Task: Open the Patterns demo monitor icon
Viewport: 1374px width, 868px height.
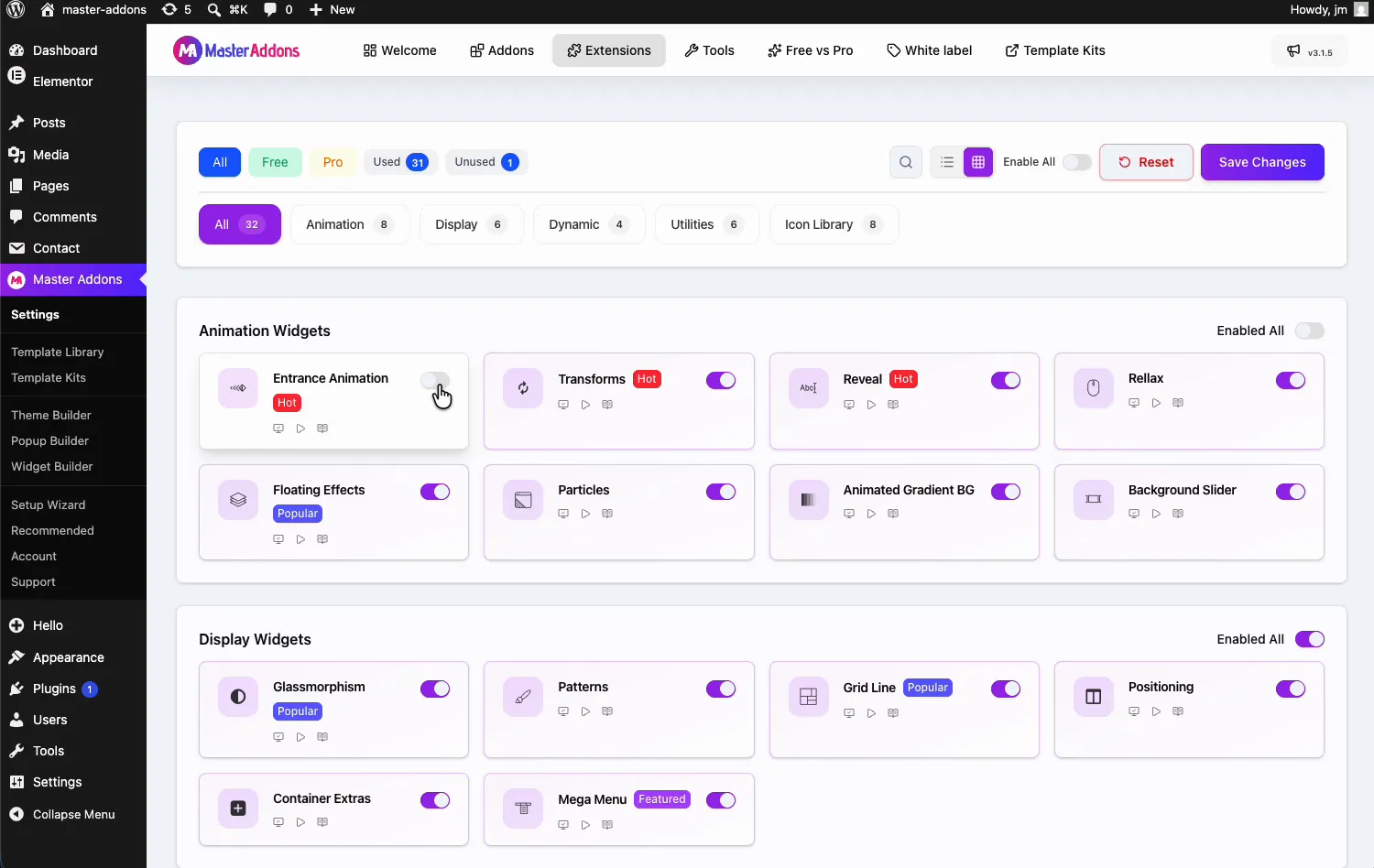Action: click(563, 711)
